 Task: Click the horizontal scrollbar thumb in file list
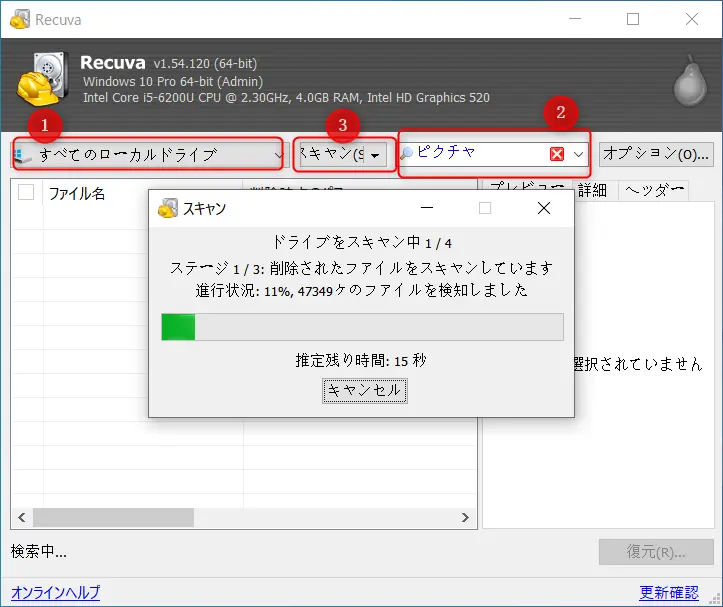[113, 518]
